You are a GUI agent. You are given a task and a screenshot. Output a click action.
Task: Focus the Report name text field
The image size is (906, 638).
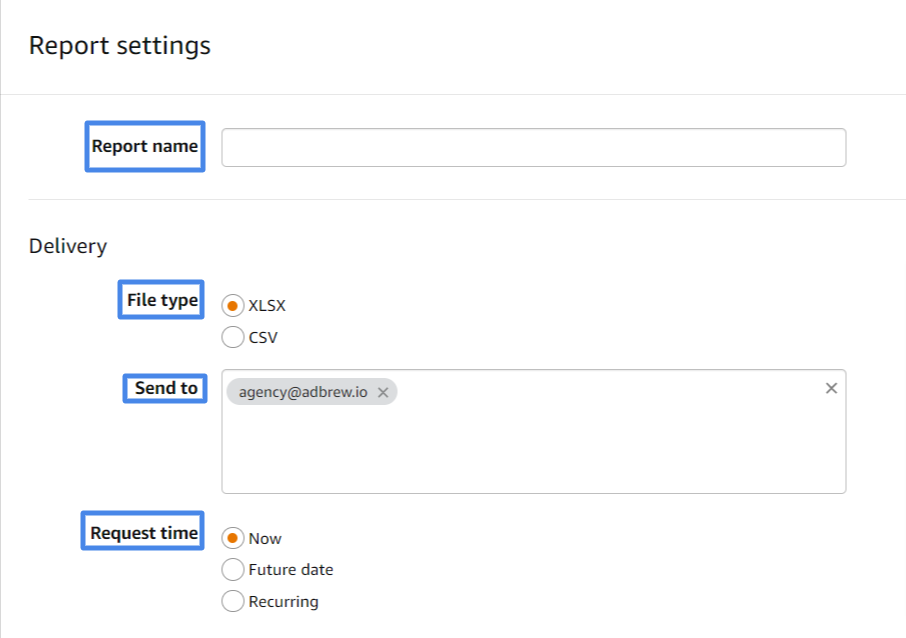(x=533, y=147)
